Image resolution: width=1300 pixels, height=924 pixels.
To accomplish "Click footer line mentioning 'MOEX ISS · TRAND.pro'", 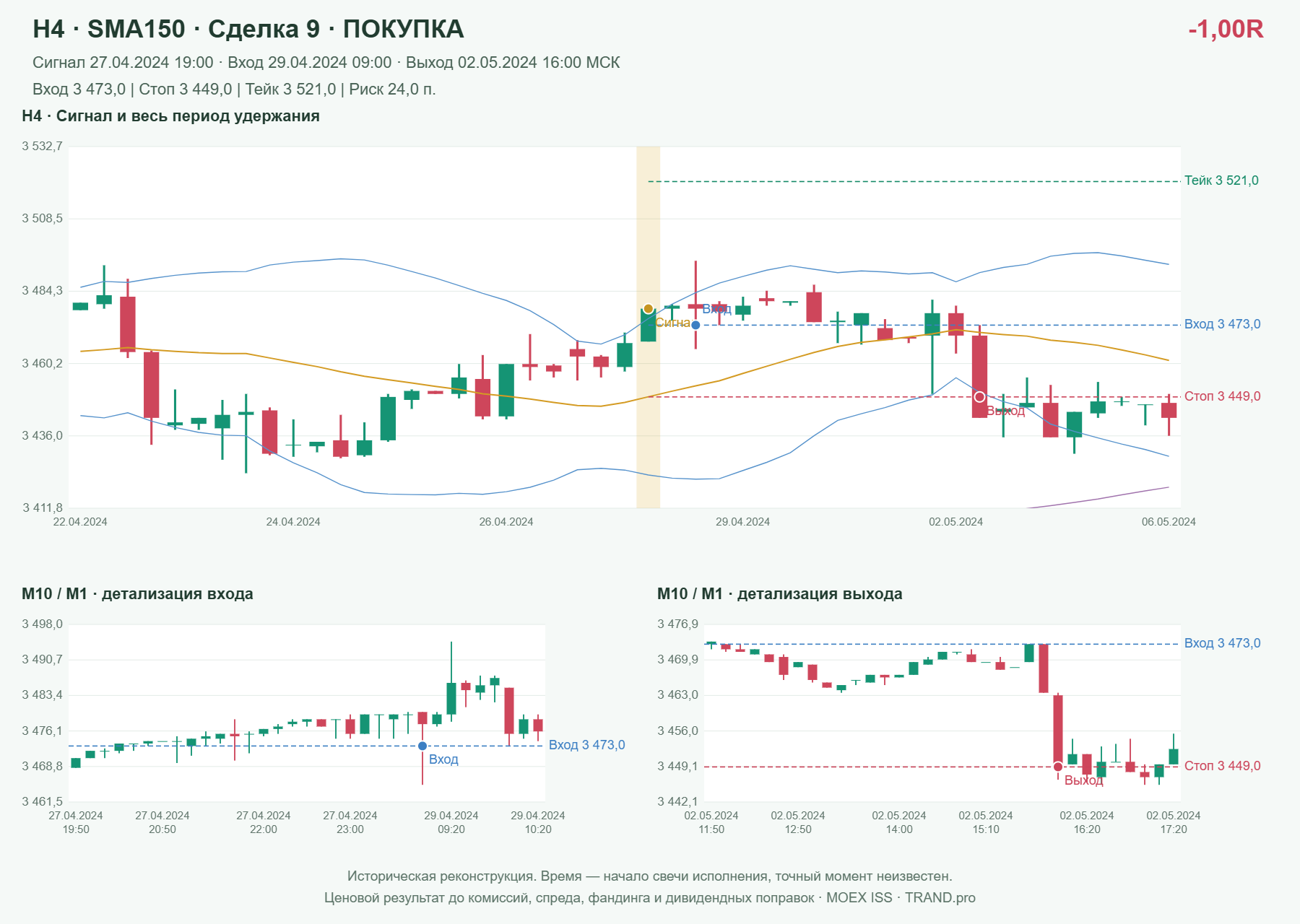I will point(650,898).
